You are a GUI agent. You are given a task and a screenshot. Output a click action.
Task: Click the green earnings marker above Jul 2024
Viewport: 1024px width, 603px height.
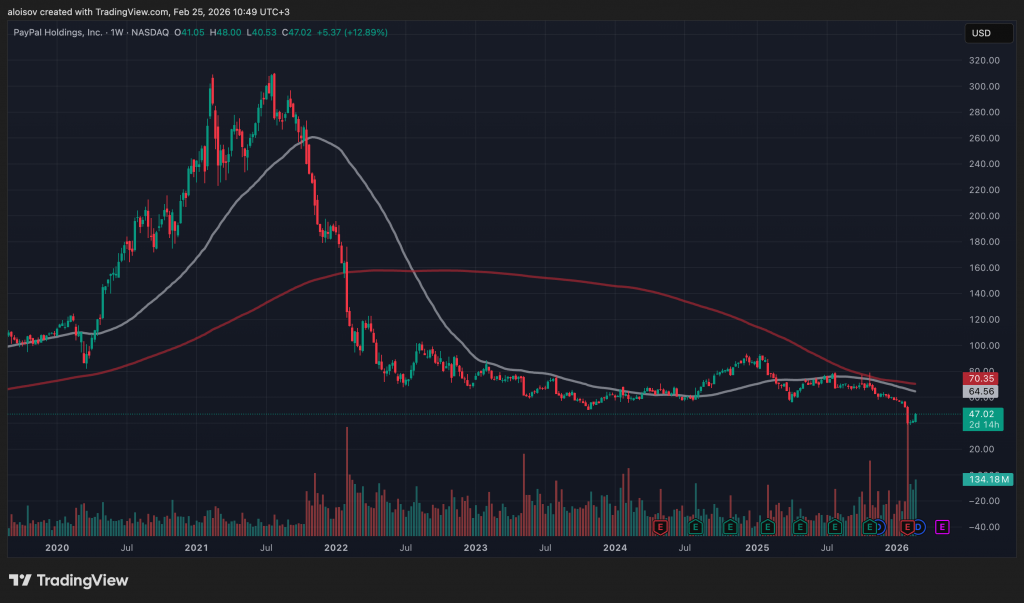point(694,526)
